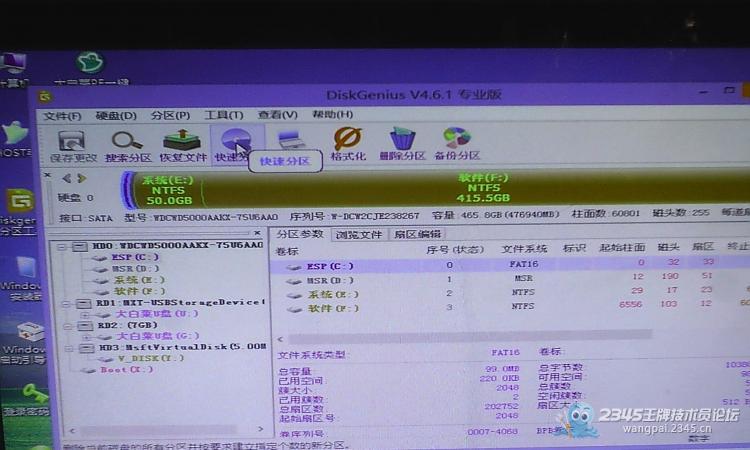Switch to the 分区参数 tab
750x450 pixels.
coord(300,234)
